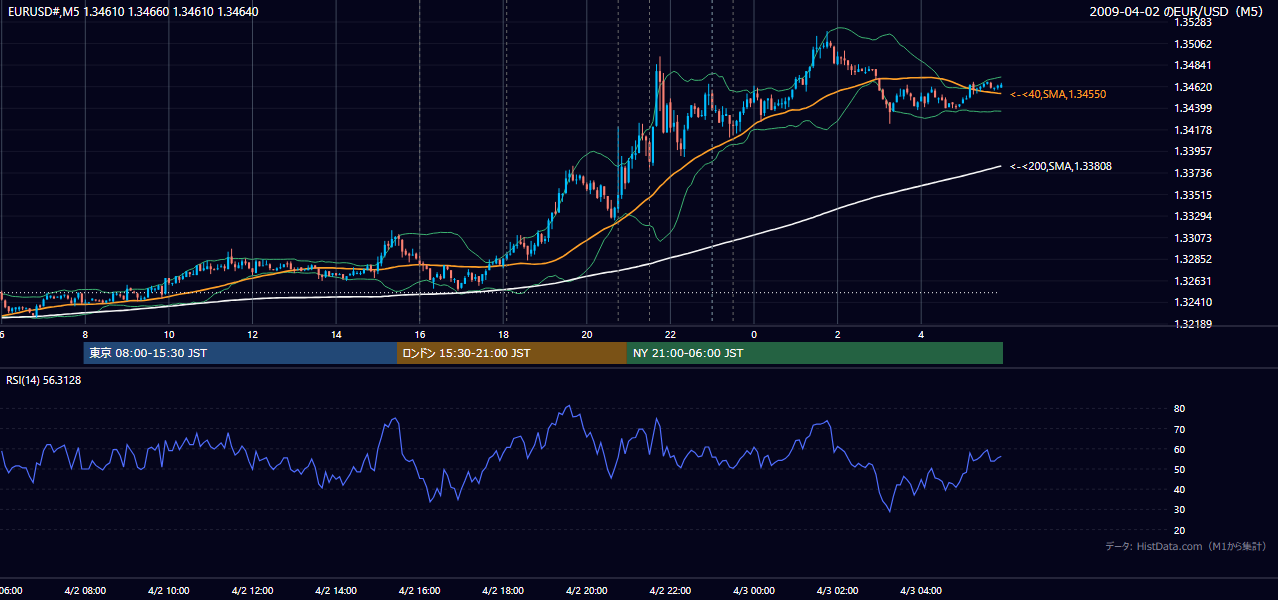Click RSI scale value 60

(x=1179, y=449)
